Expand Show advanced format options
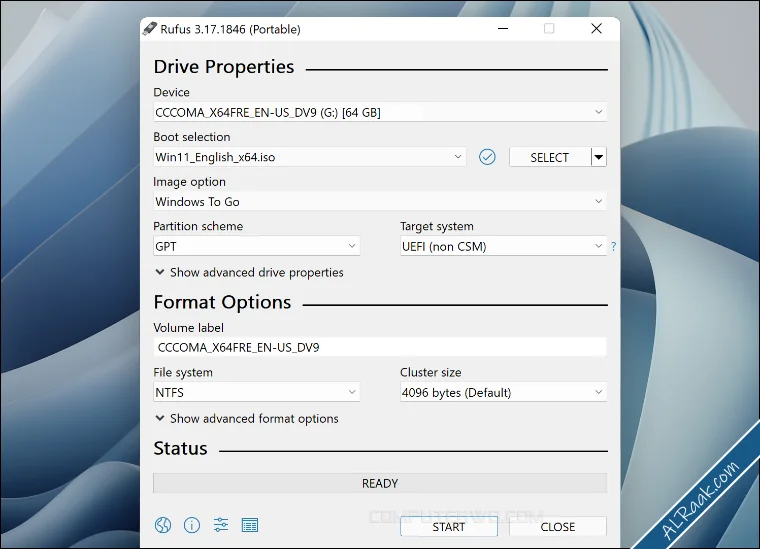This screenshot has height=549, width=760. (247, 419)
